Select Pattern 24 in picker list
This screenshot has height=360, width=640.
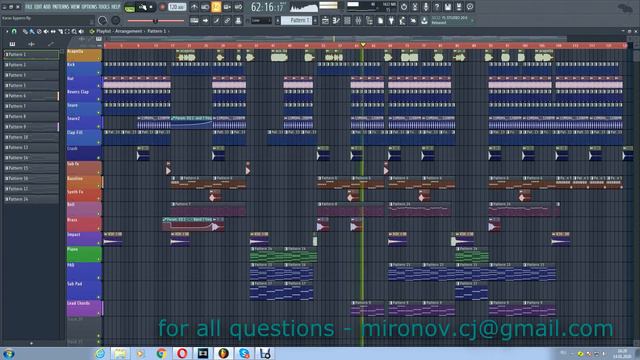click(31, 199)
